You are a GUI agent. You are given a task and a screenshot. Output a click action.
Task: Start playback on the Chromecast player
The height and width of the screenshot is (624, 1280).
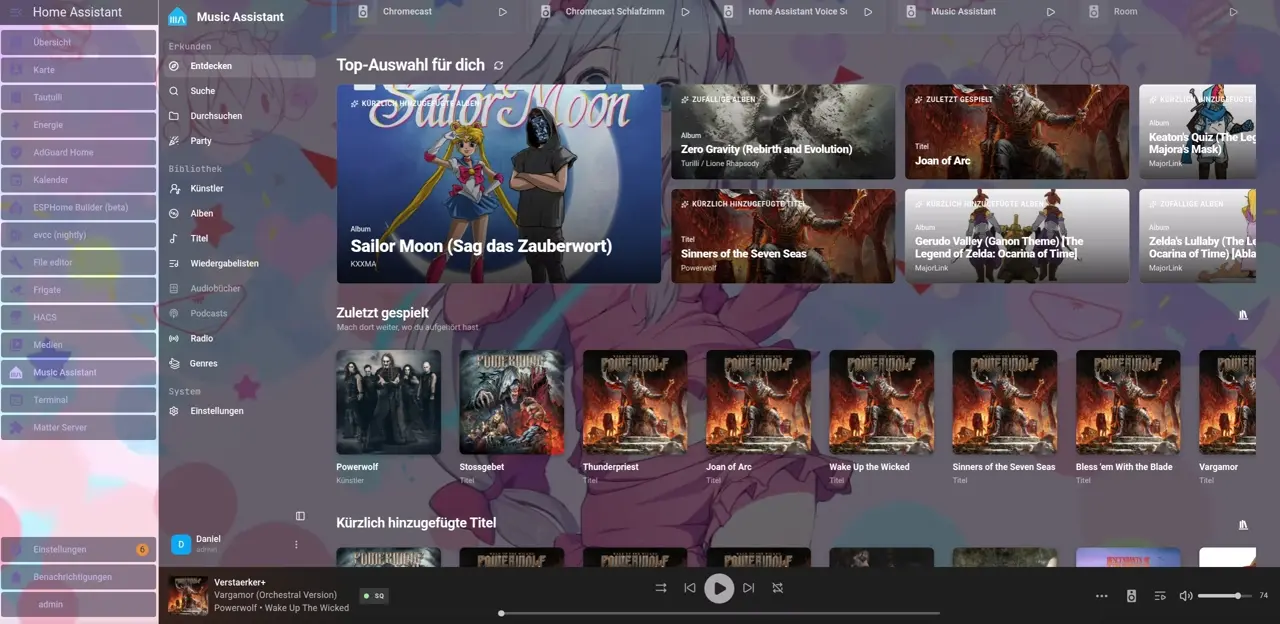pyautogui.click(x=503, y=12)
